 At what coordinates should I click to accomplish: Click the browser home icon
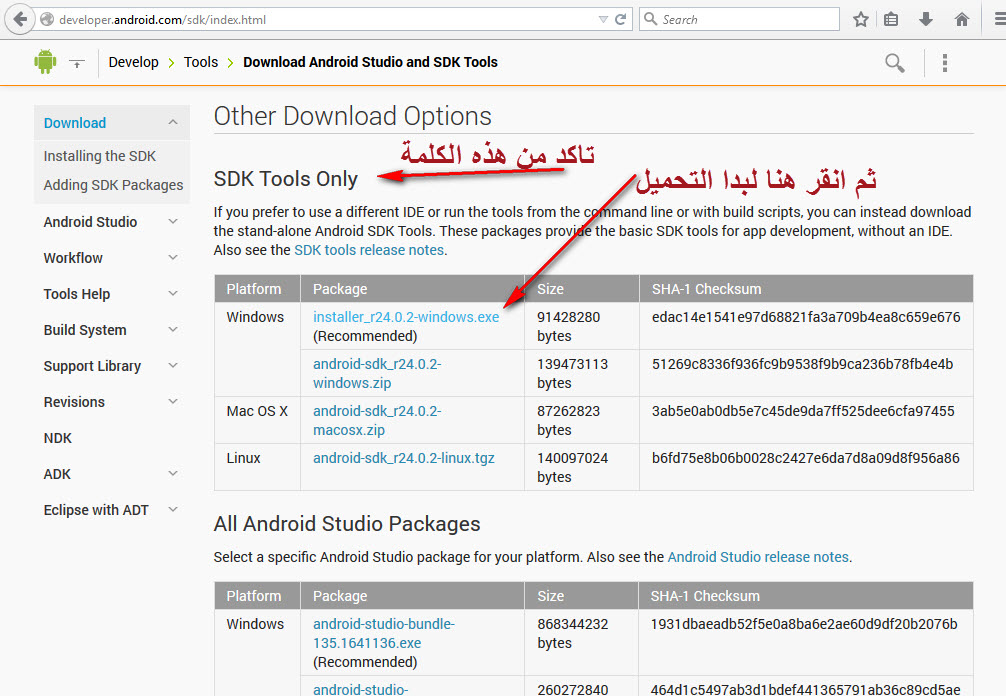[x=962, y=19]
